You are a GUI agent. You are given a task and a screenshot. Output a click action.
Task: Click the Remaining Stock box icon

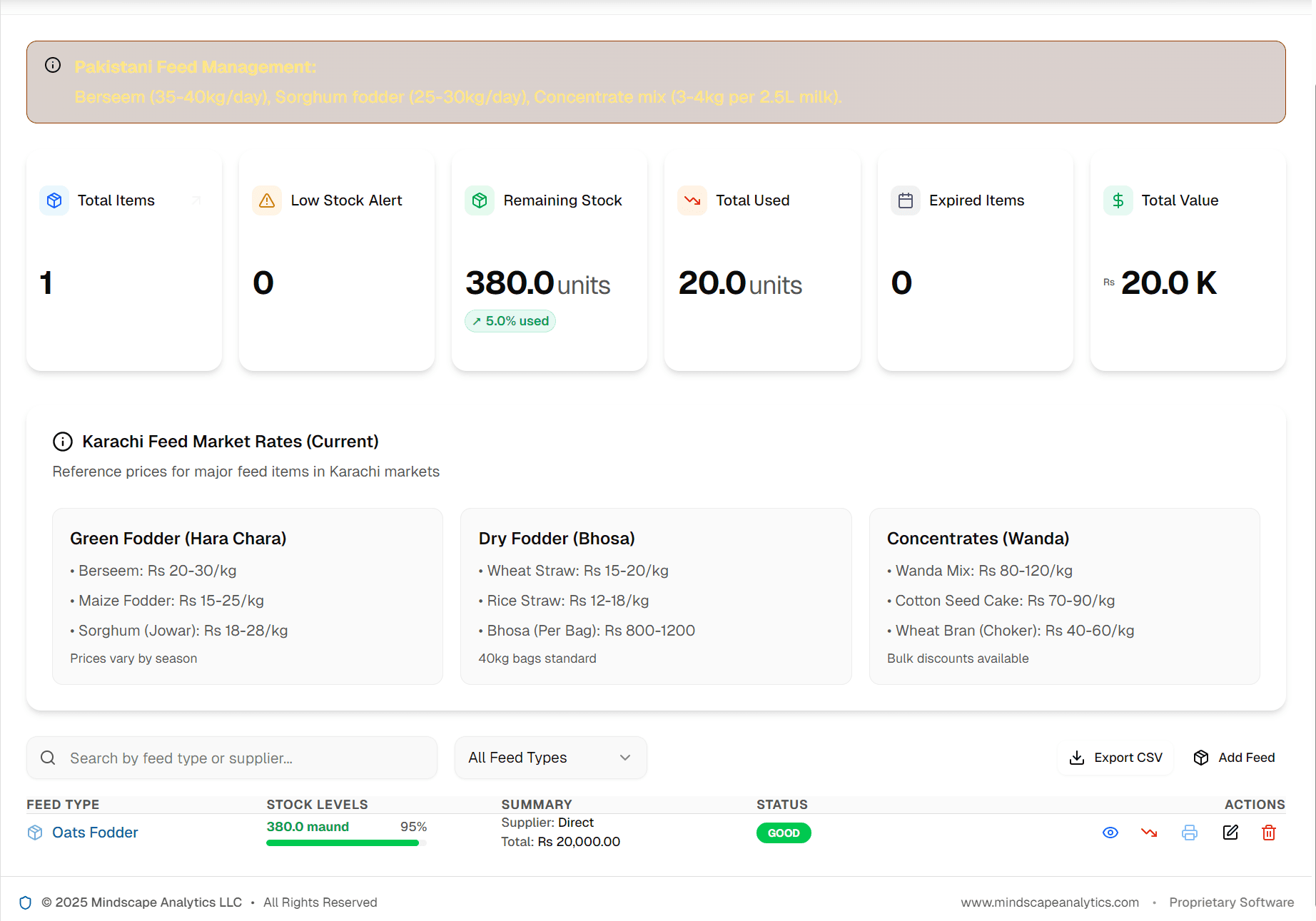(x=479, y=200)
